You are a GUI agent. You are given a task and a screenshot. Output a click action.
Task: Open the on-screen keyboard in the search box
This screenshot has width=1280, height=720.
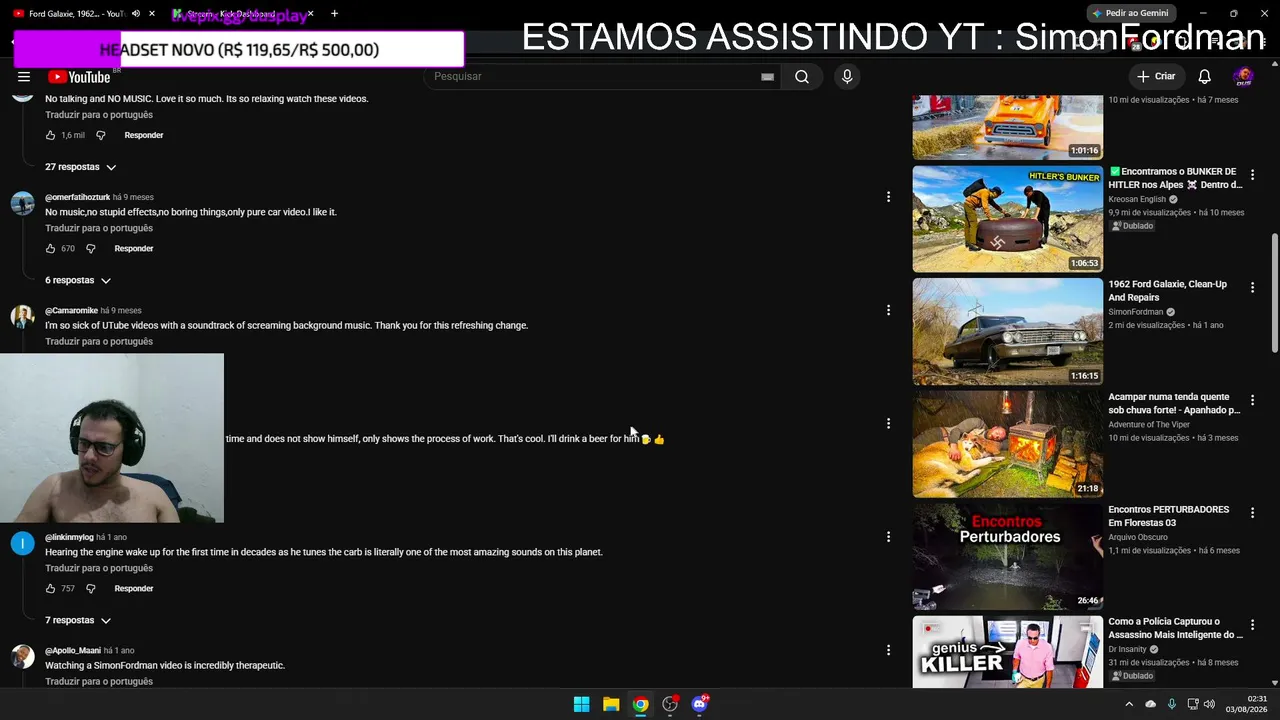(767, 77)
